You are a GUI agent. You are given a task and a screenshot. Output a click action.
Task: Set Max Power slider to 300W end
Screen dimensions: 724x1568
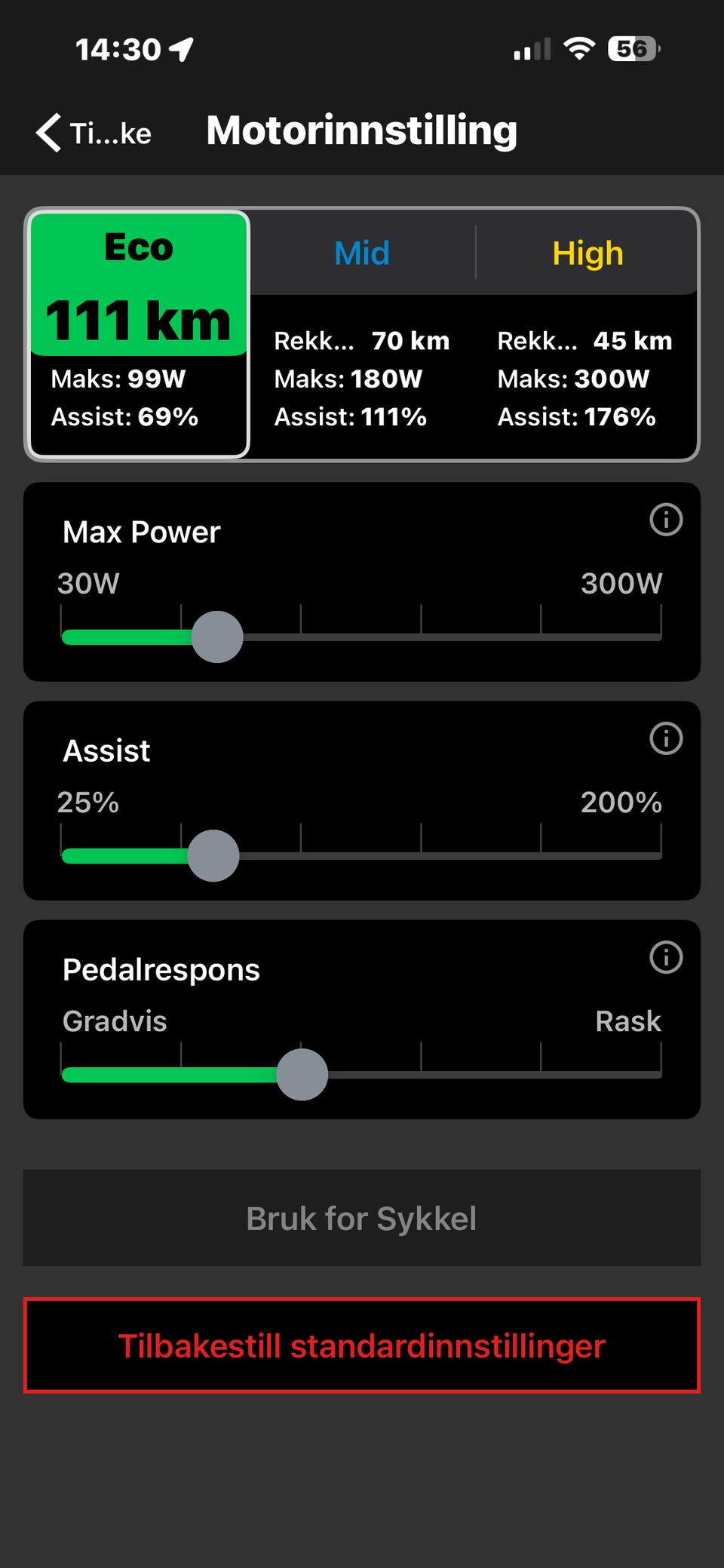pyautogui.click(x=661, y=637)
